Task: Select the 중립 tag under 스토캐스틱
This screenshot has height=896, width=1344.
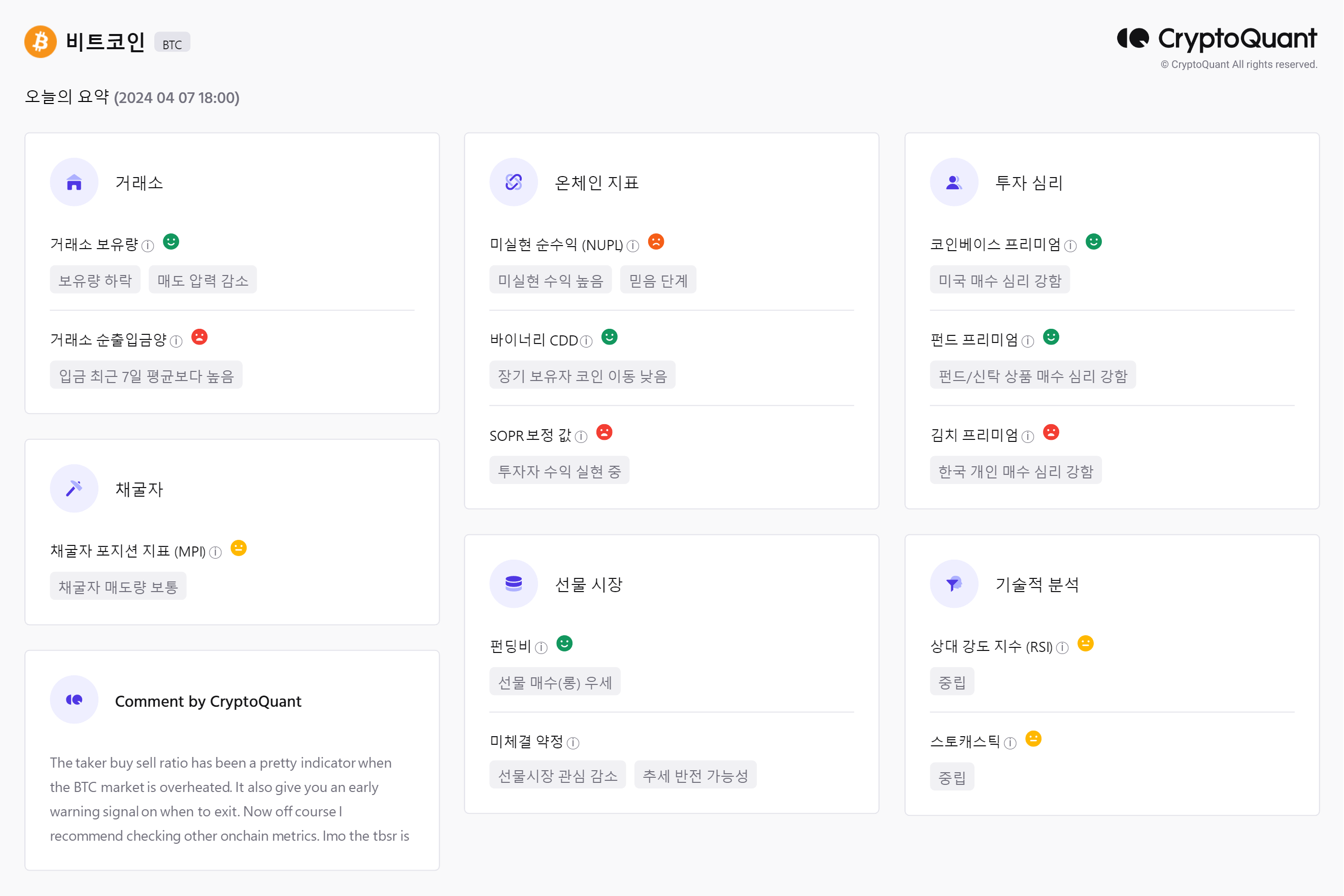Action: tap(952, 777)
